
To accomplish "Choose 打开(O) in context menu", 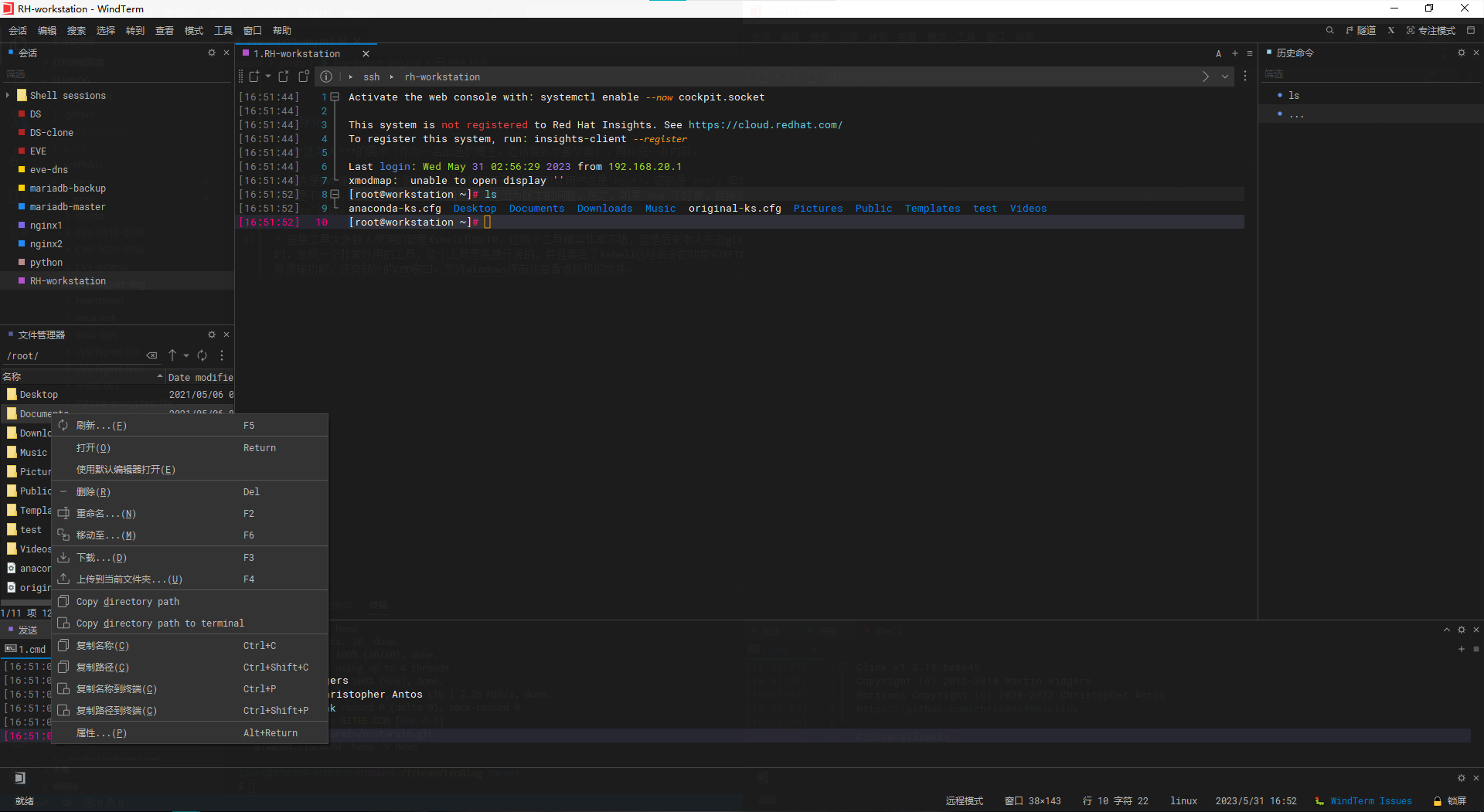I will tap(190, 448).
